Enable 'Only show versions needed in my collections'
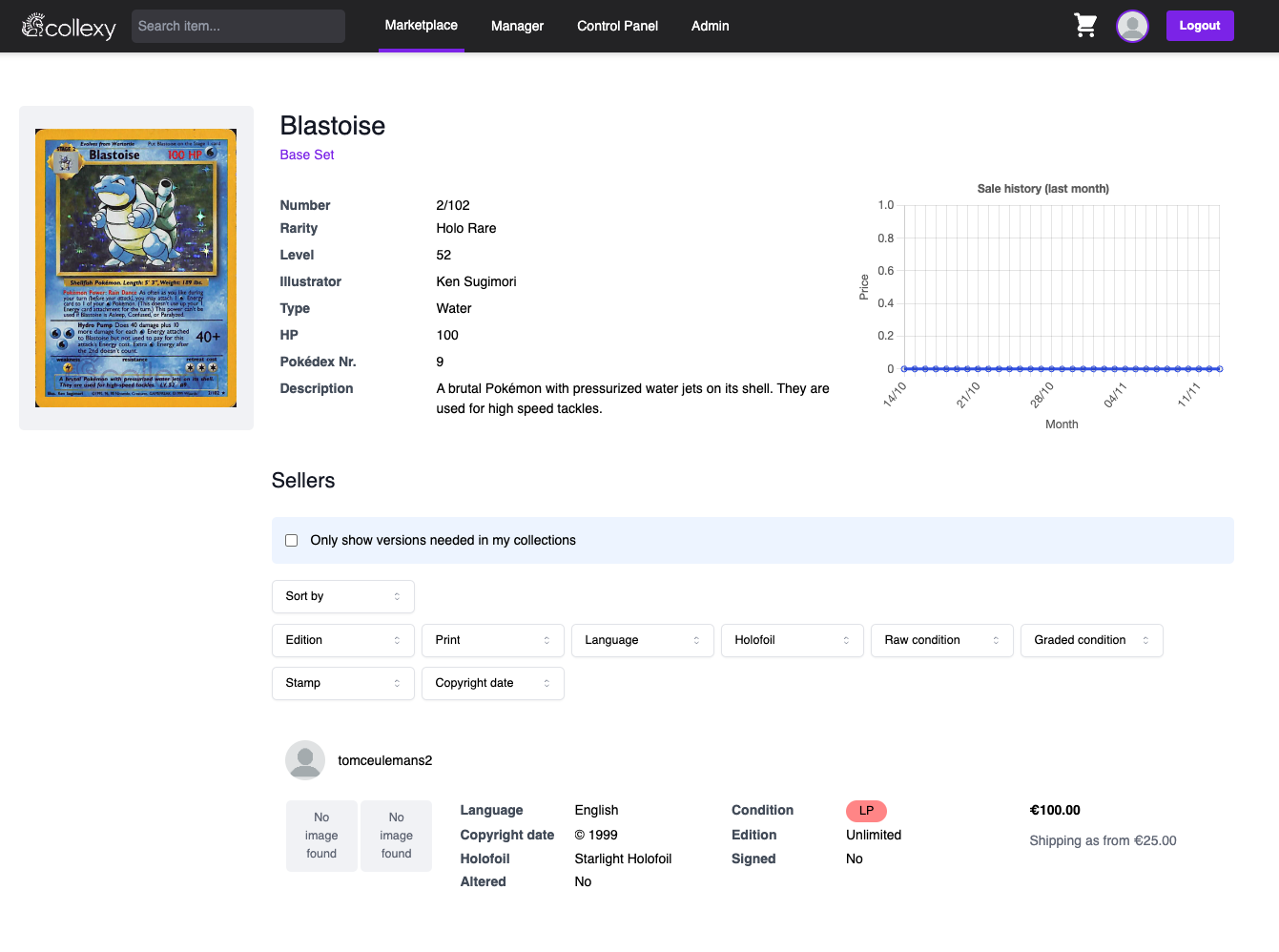This screenshot has height=952, width=1279. [292, 541]
